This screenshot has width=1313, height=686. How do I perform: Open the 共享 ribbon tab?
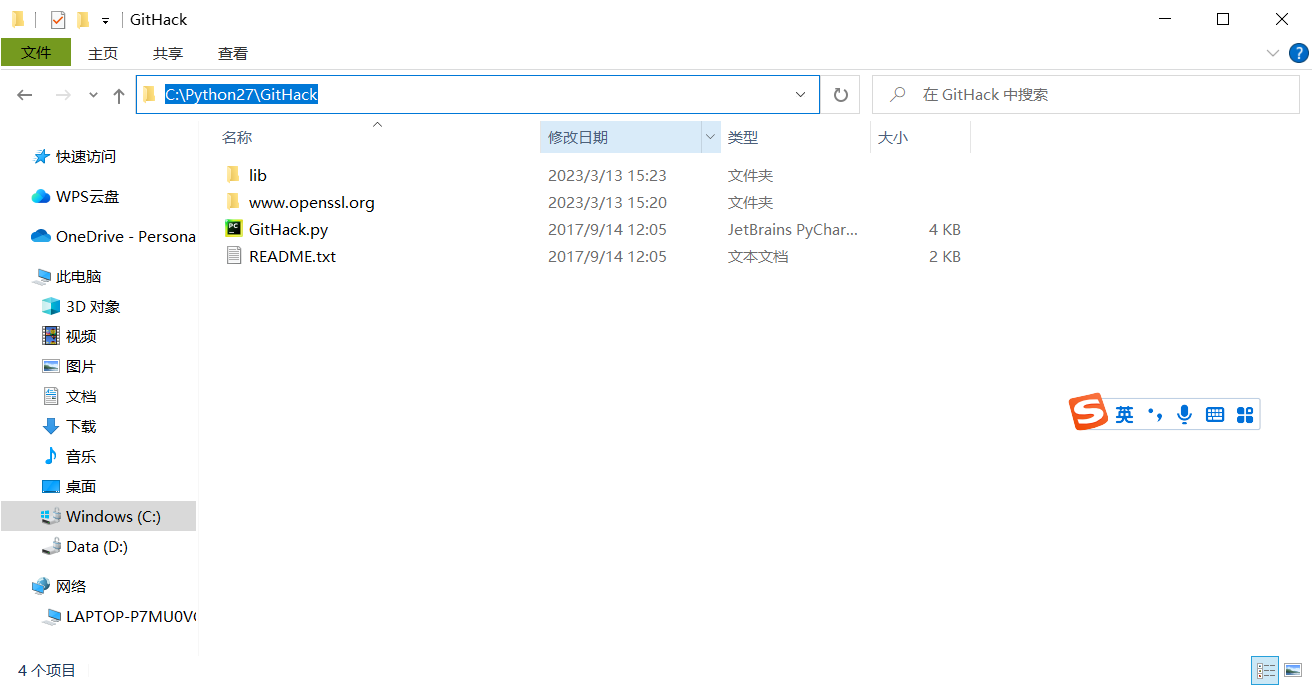[x=168, y=53]
